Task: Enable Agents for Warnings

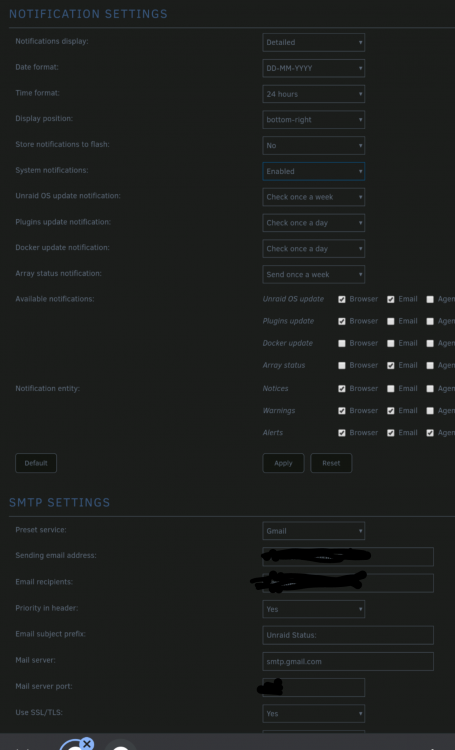Action: 430,411
